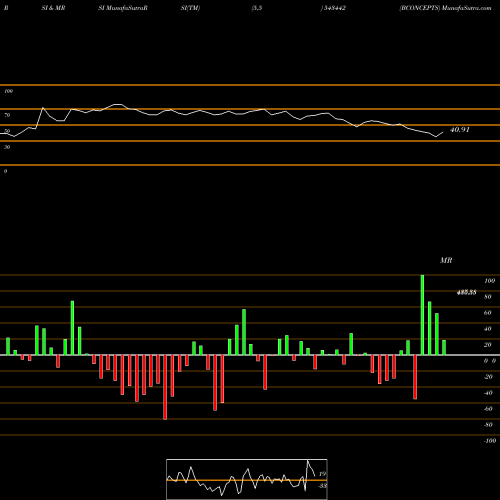Click the MR label above the histogram
500x500 pixels.
tap(446, 260)
